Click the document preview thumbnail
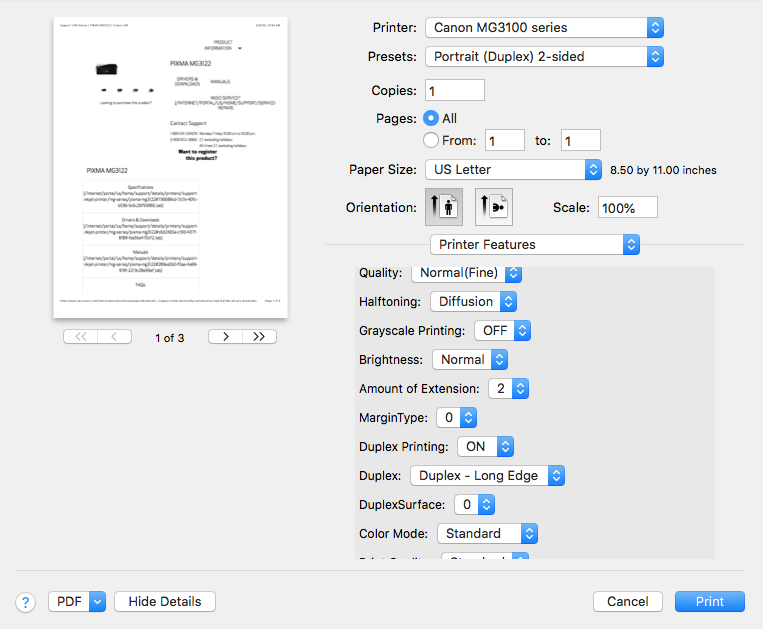Viewport: 763px width, 629px height. click(170, 168)
